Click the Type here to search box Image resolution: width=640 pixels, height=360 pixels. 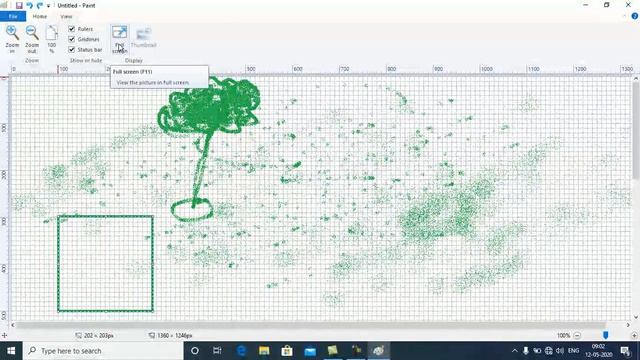[x=103, y=351]
